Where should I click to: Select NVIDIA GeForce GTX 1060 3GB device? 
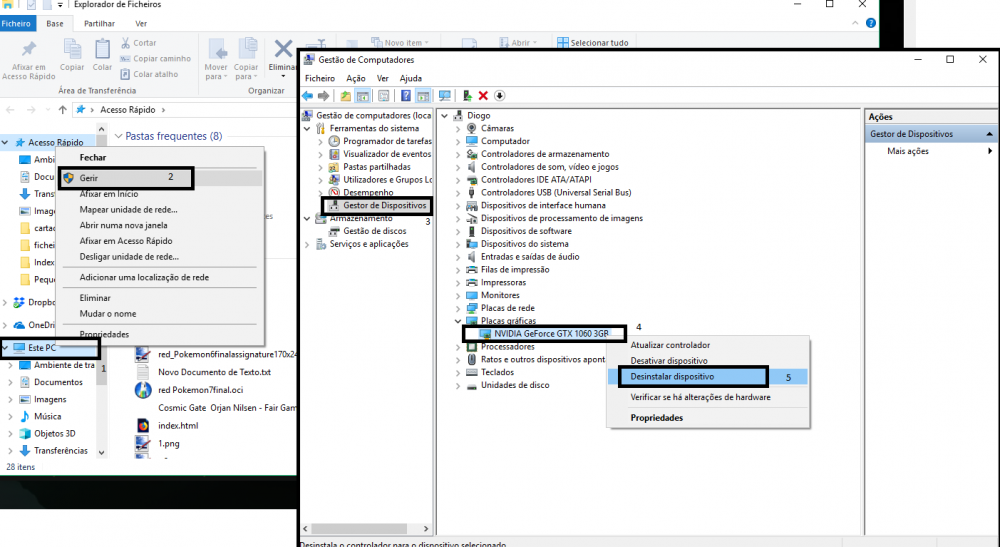[x=551, y=333]
